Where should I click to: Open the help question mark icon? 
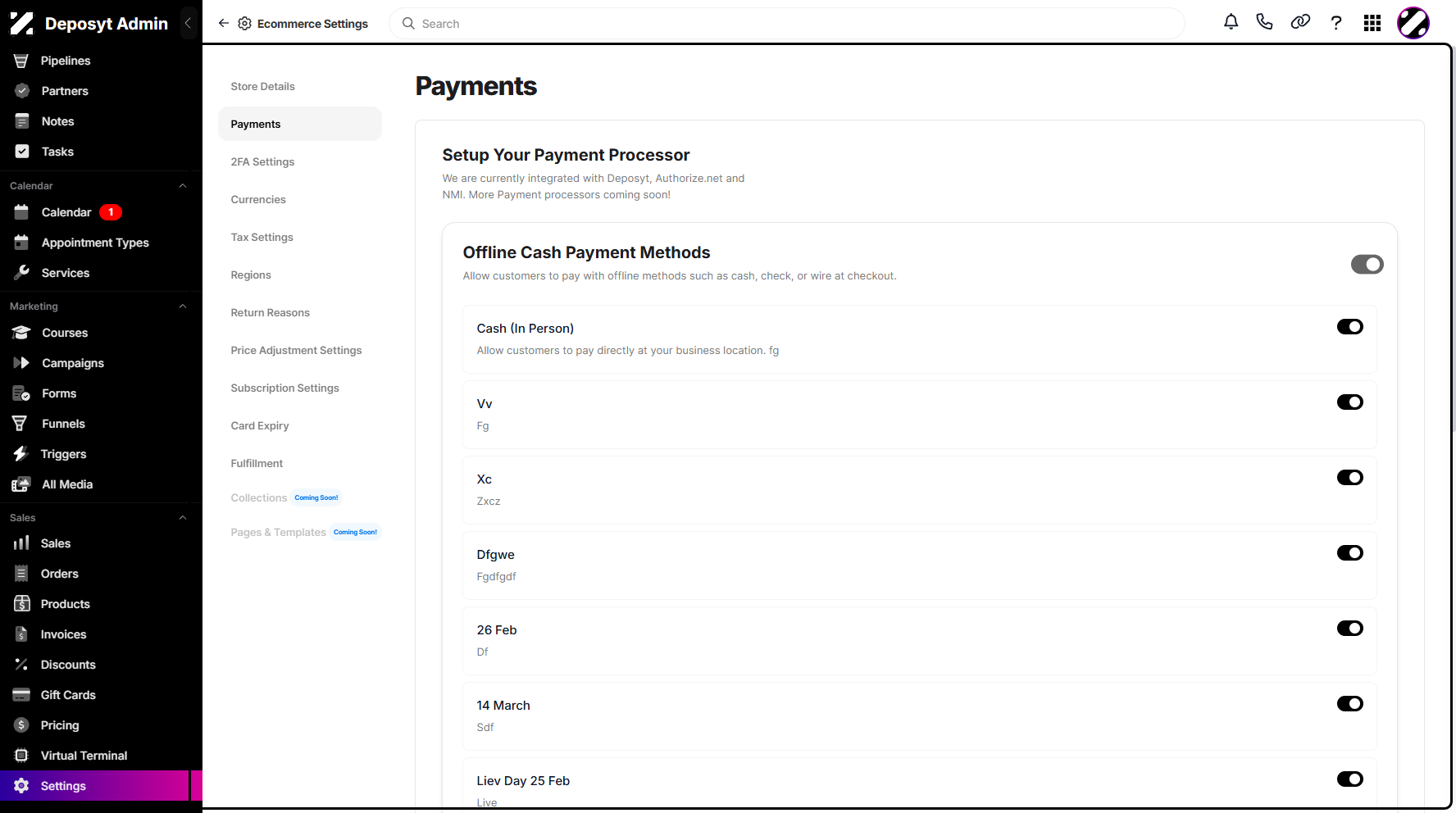[x=1336, y=23]
